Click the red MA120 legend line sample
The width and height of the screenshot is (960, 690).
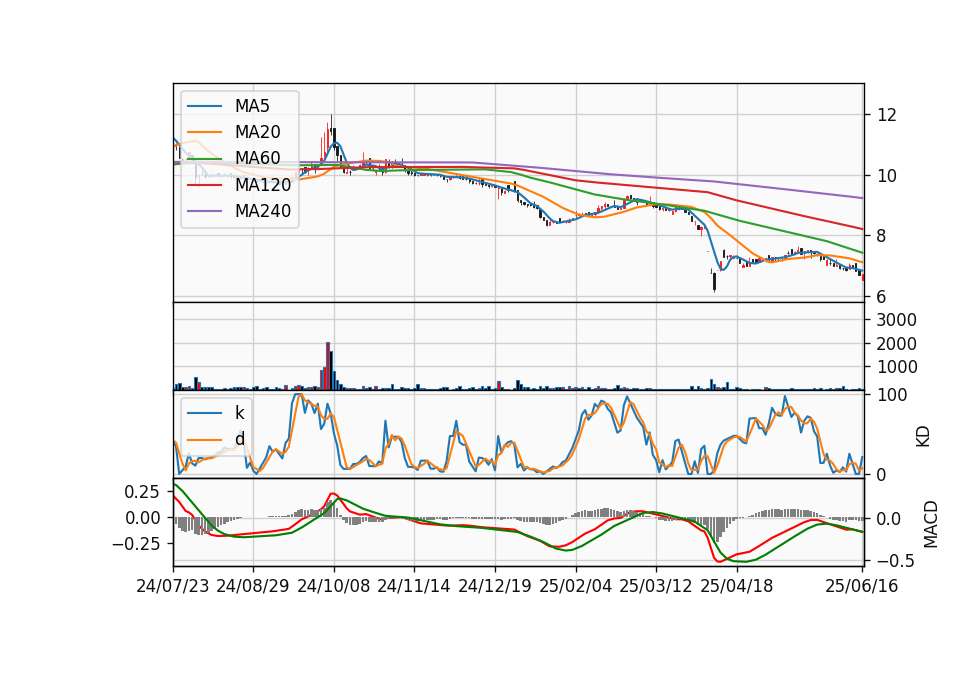coord(204,184)
